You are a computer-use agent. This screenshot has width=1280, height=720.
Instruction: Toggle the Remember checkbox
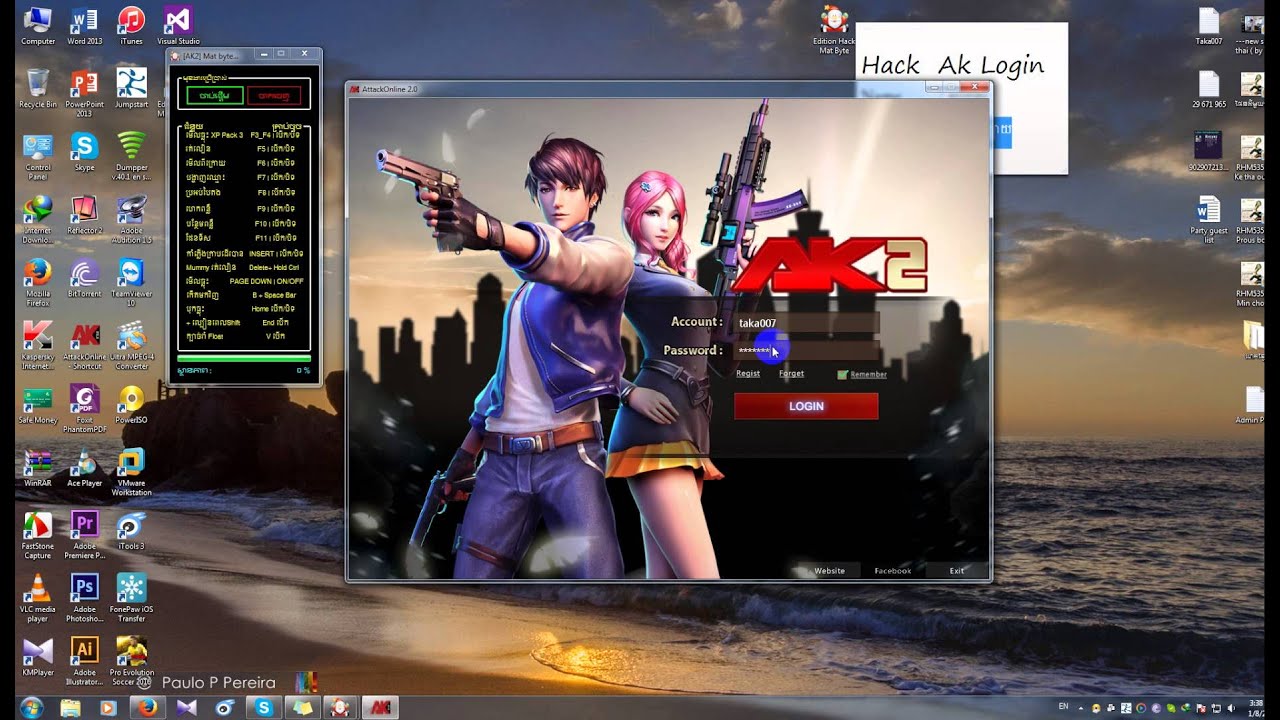pyautogui.click(x=842, y=375)
